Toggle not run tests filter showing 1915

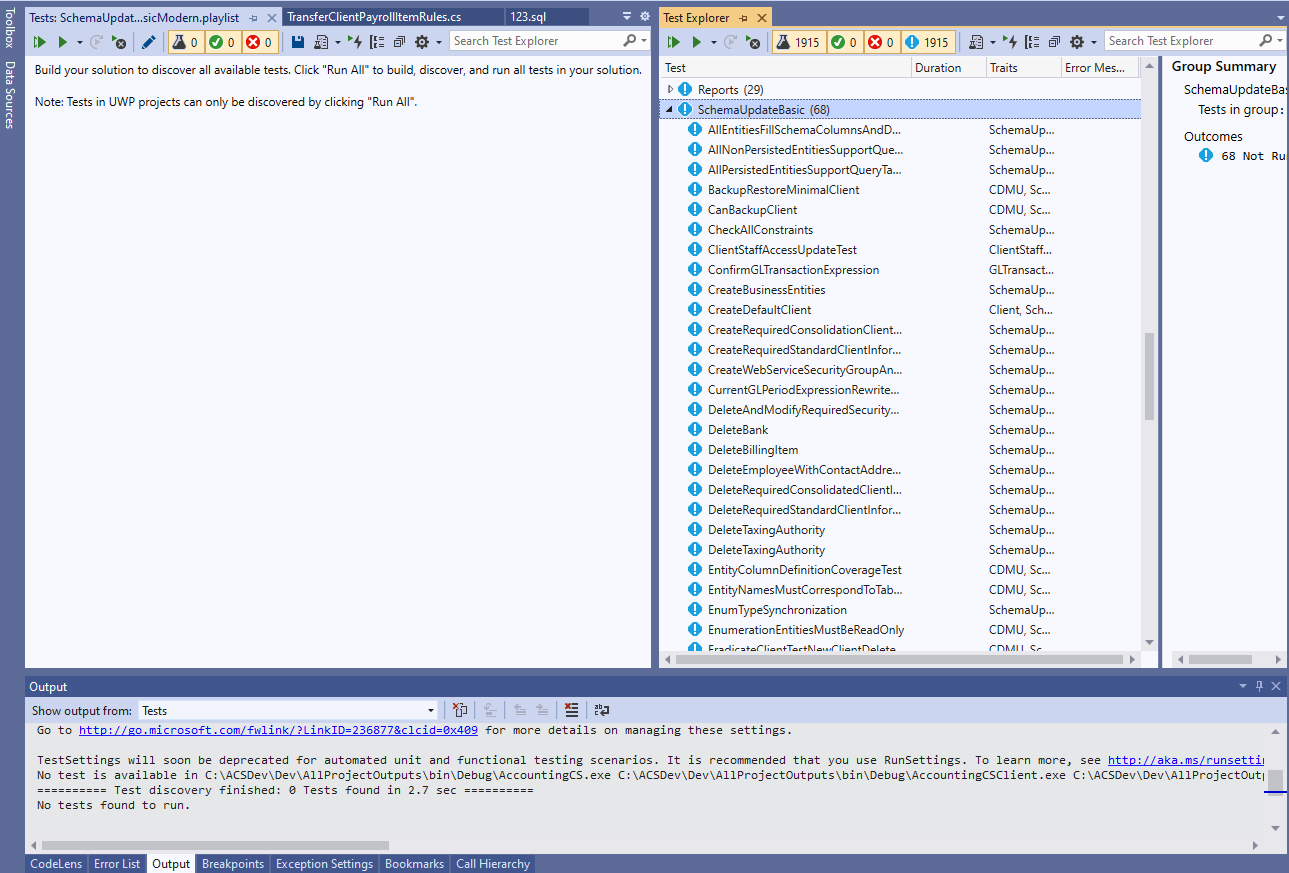[927, 42]
